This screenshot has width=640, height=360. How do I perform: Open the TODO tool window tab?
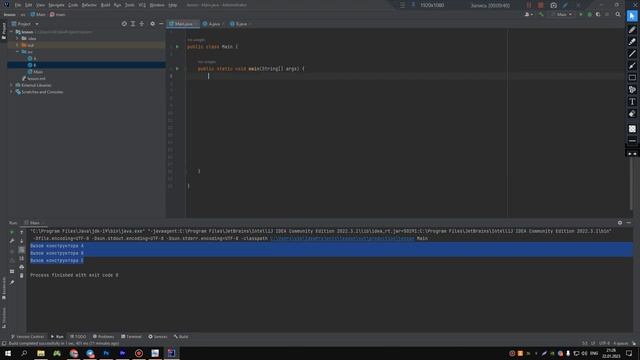click(78, 337)
